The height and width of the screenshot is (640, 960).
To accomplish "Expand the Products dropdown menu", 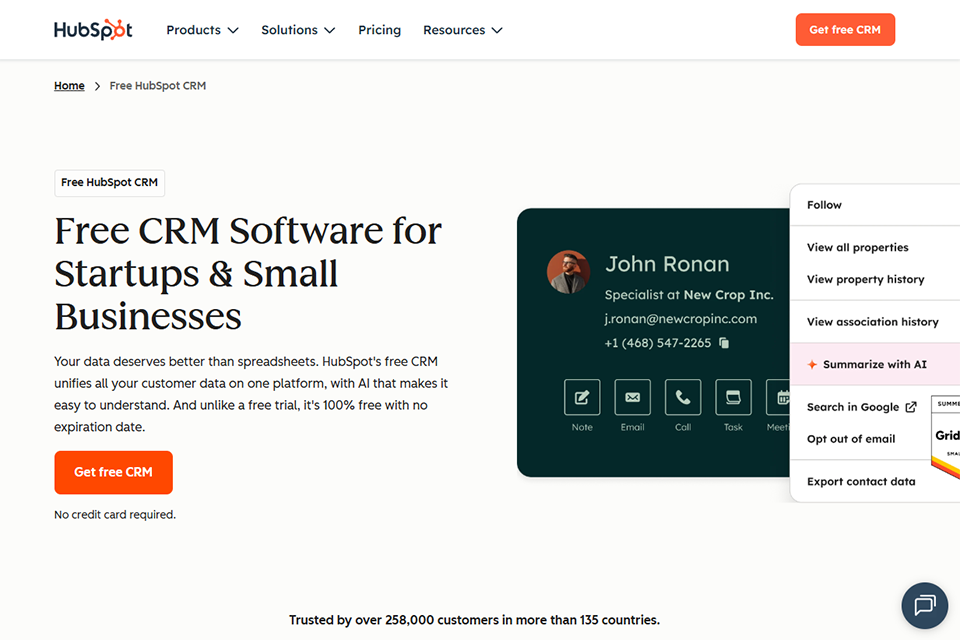I will pos(202,30).
